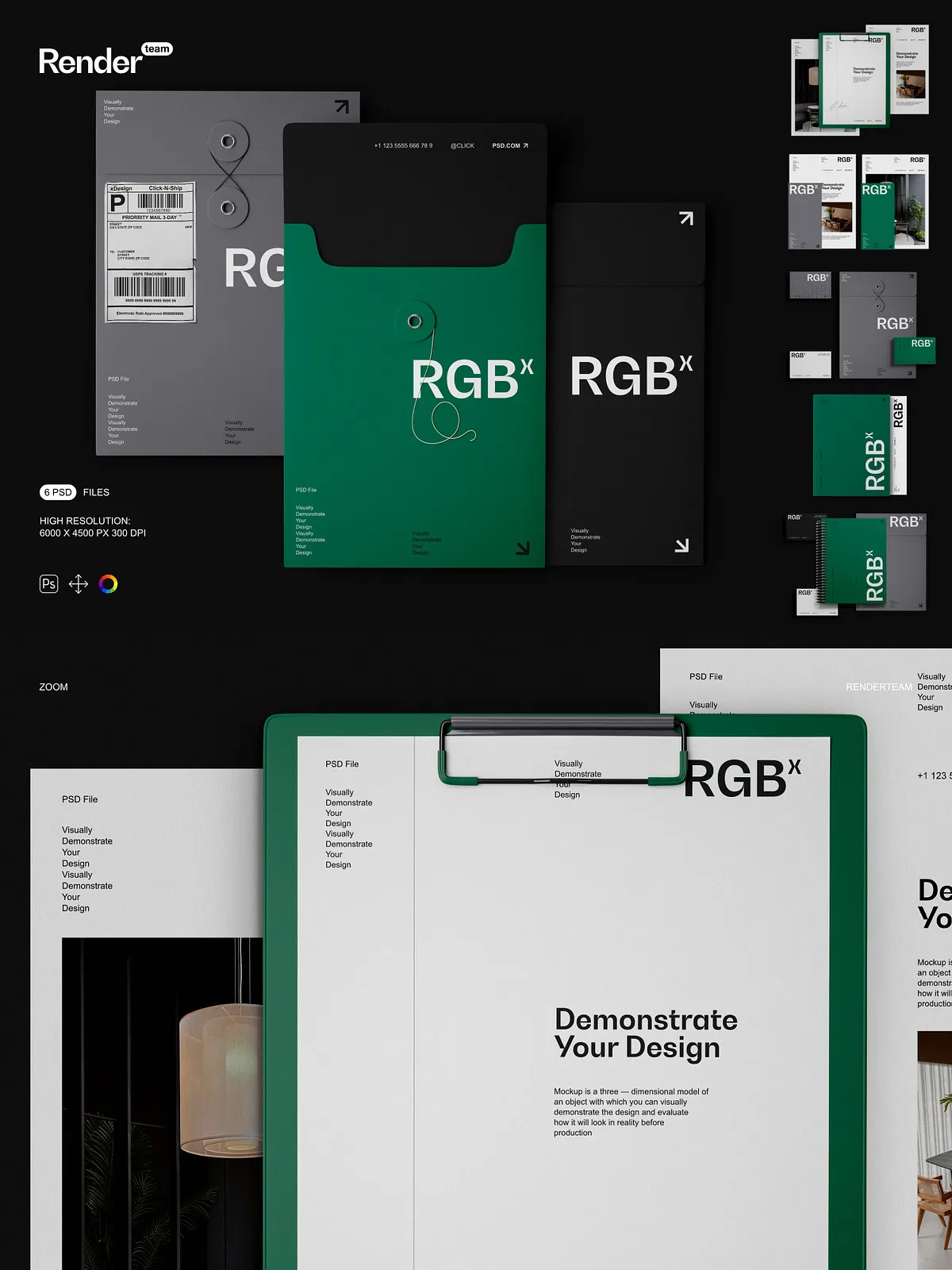This screenshot has height=1270, width=952.
Task: Click the Demonstrate Your Design heading on clipboard
Action: (x=645, y=1033)
